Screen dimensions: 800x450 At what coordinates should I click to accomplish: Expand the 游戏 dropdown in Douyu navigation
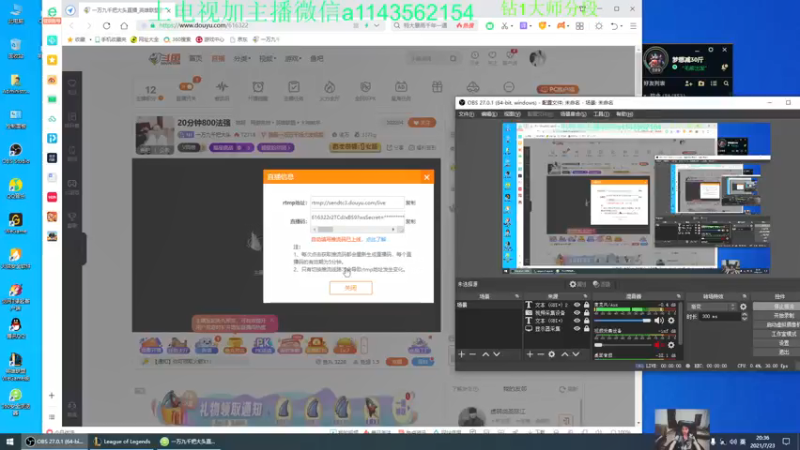tap(293, 59)
